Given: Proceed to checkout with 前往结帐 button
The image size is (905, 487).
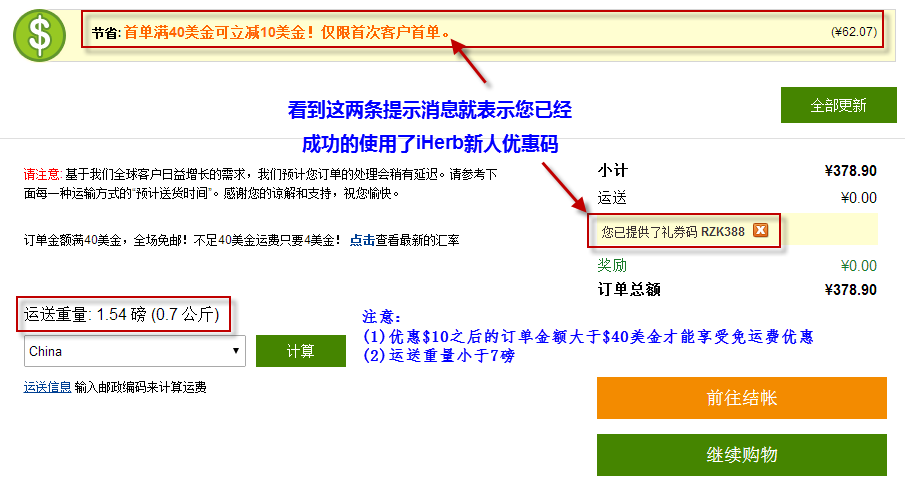Looking at the screenshot, I should (742, 398).
